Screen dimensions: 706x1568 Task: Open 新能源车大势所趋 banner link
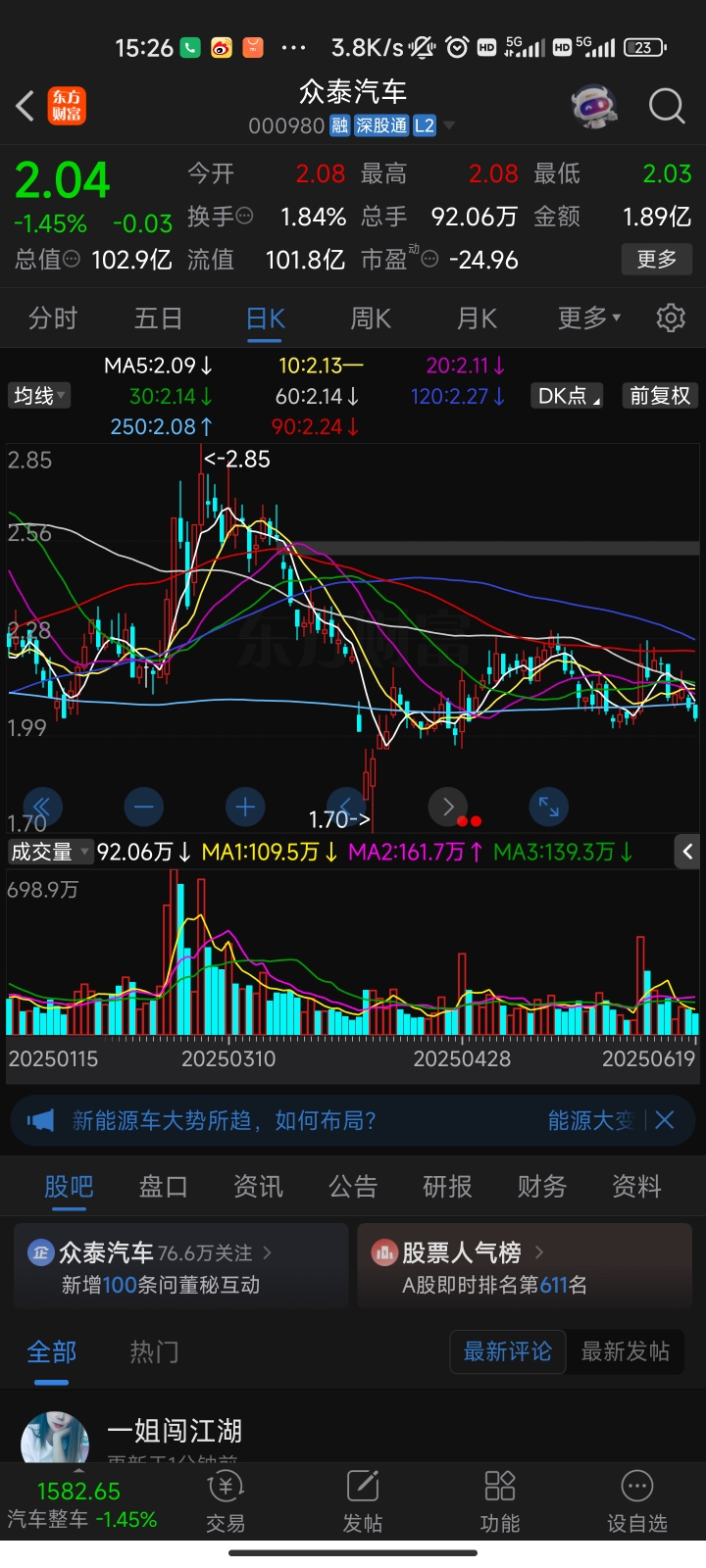[224, 1120]
